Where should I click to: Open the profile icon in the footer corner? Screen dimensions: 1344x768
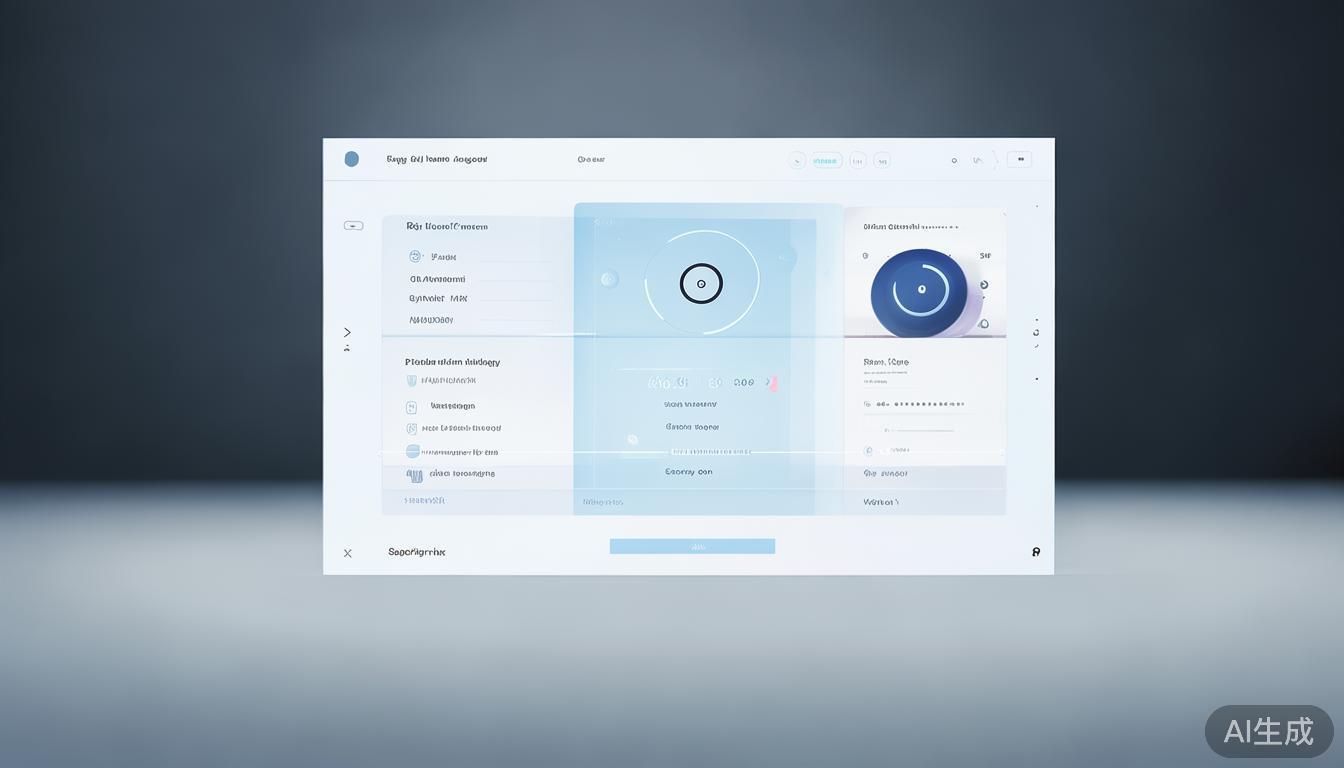coord(1036,552)
